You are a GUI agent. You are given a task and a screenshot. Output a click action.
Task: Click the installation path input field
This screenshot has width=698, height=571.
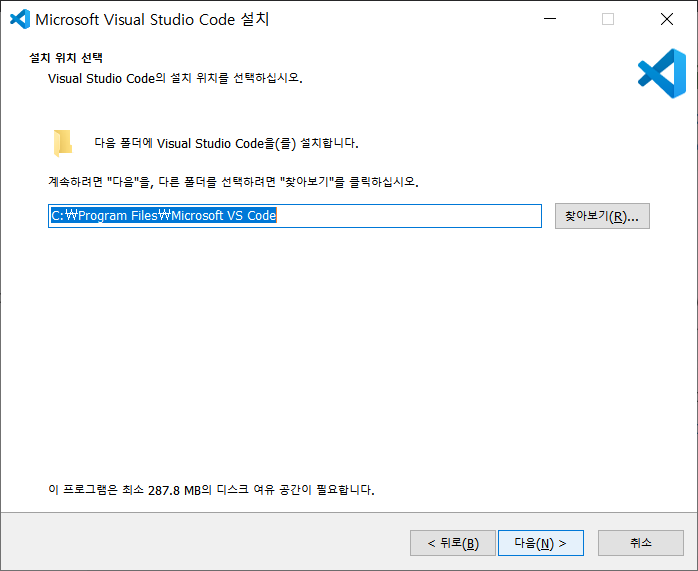point(295,216)
